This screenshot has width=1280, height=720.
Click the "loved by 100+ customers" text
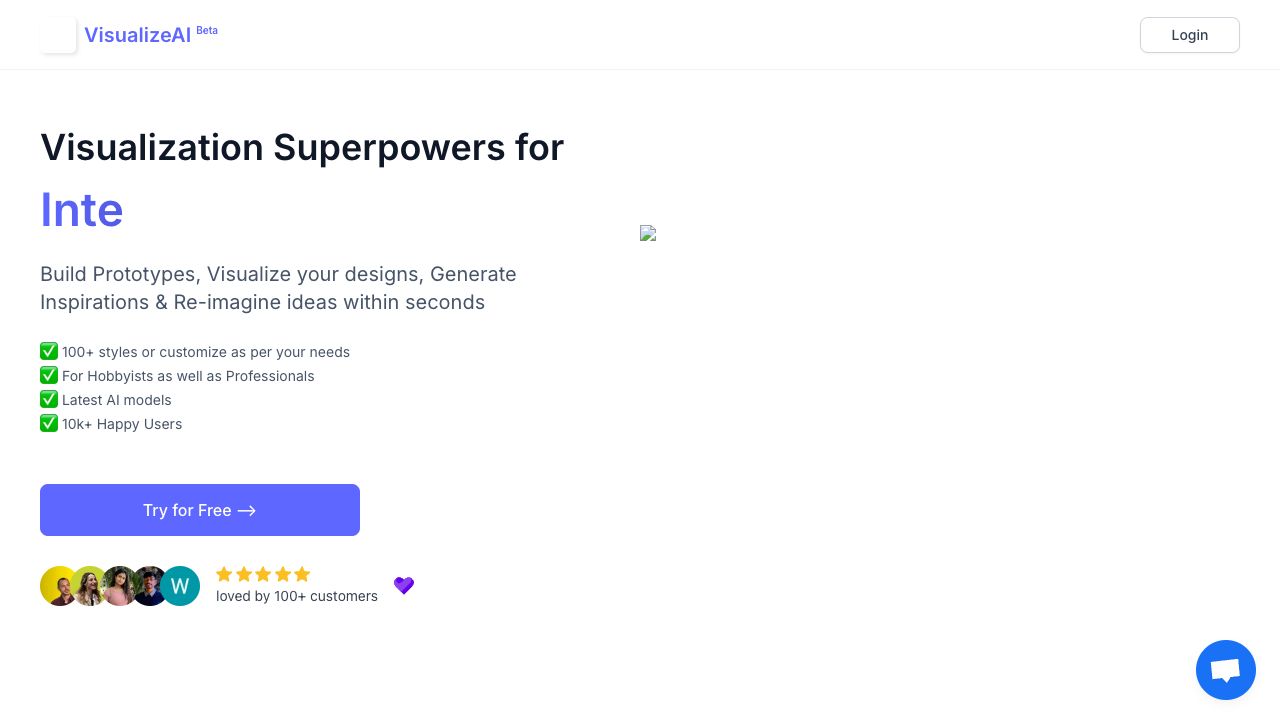coord(297,596)
